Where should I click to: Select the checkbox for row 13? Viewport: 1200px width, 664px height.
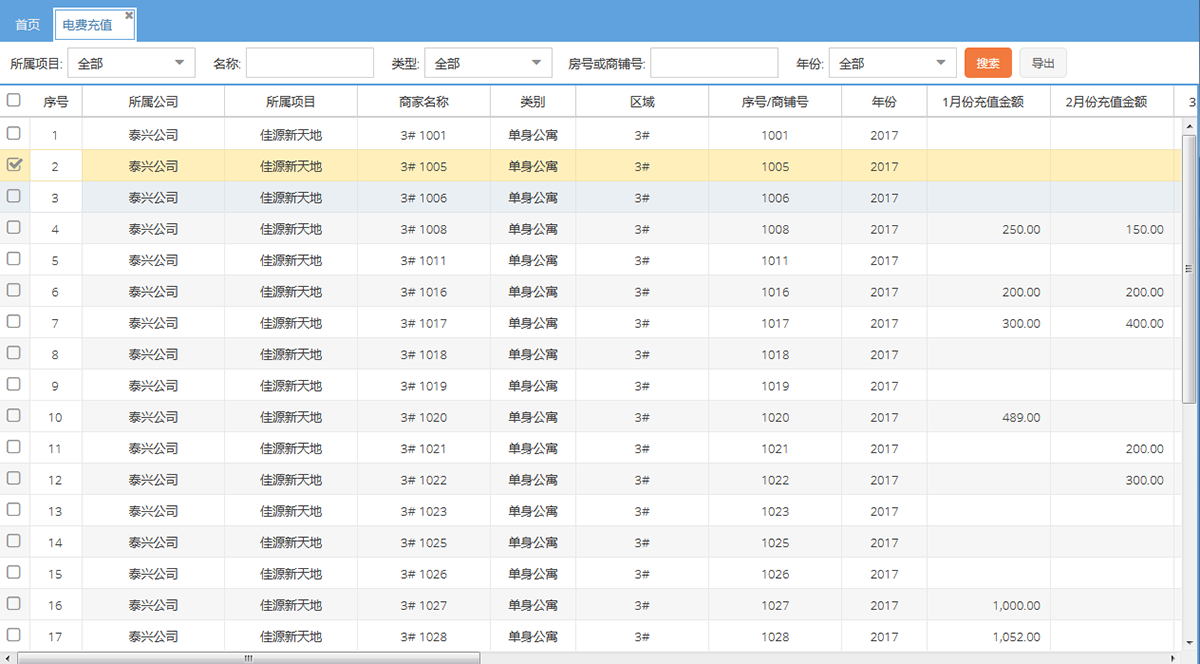pos(14,509)
